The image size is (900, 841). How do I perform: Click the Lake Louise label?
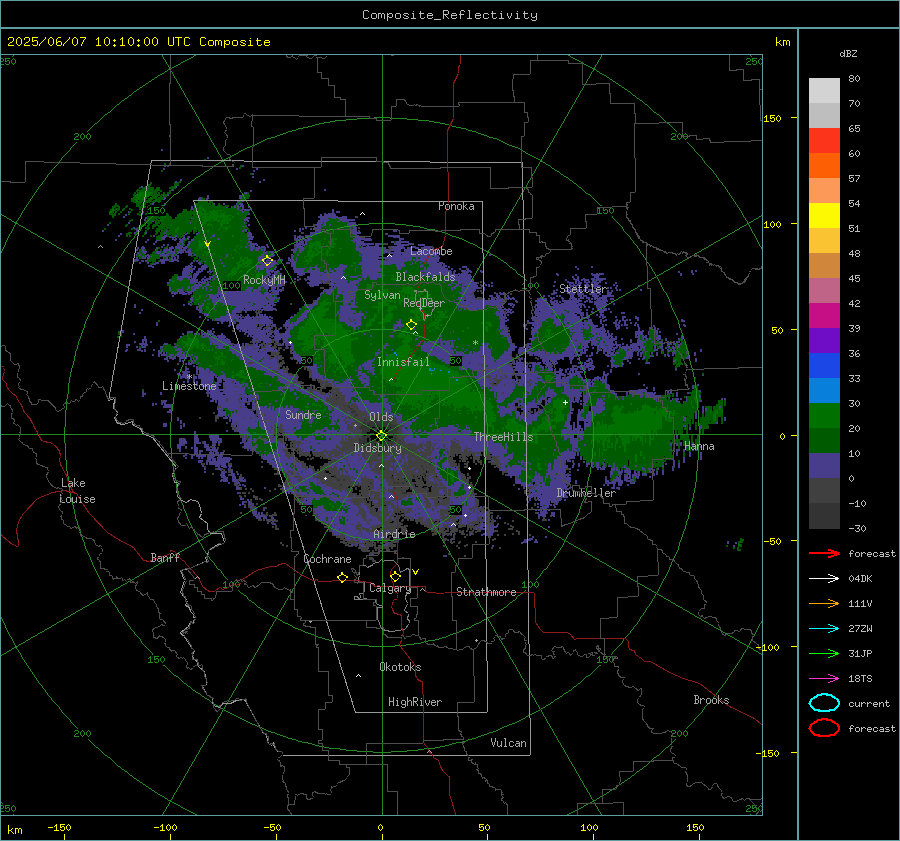[78, 491]
